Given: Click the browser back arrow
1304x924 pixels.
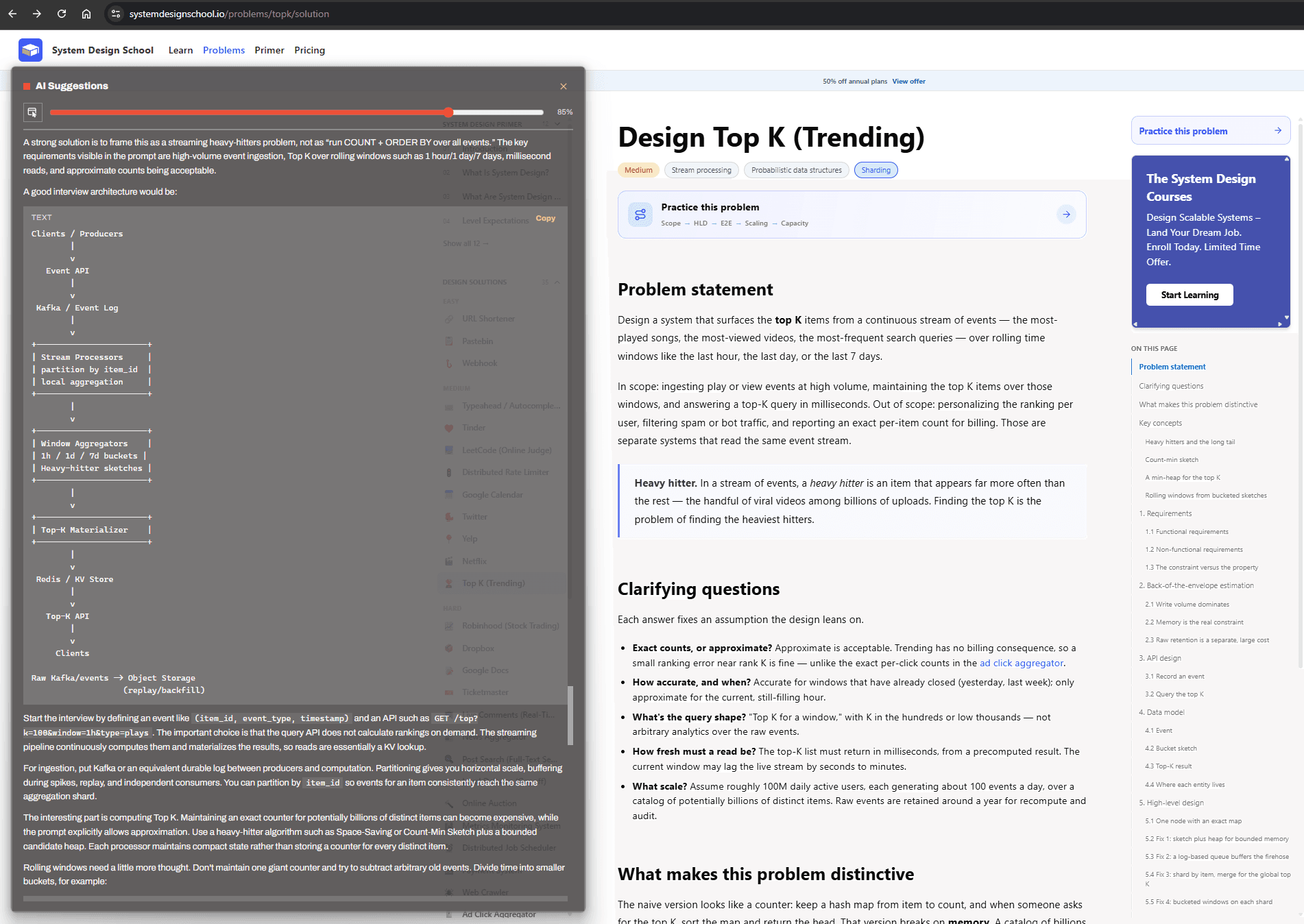Looking at the screenshot, I should click(12, 14).
